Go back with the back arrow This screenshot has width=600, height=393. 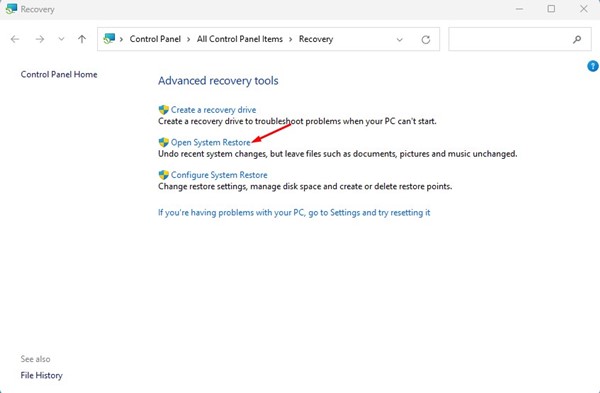click(15, 39)
